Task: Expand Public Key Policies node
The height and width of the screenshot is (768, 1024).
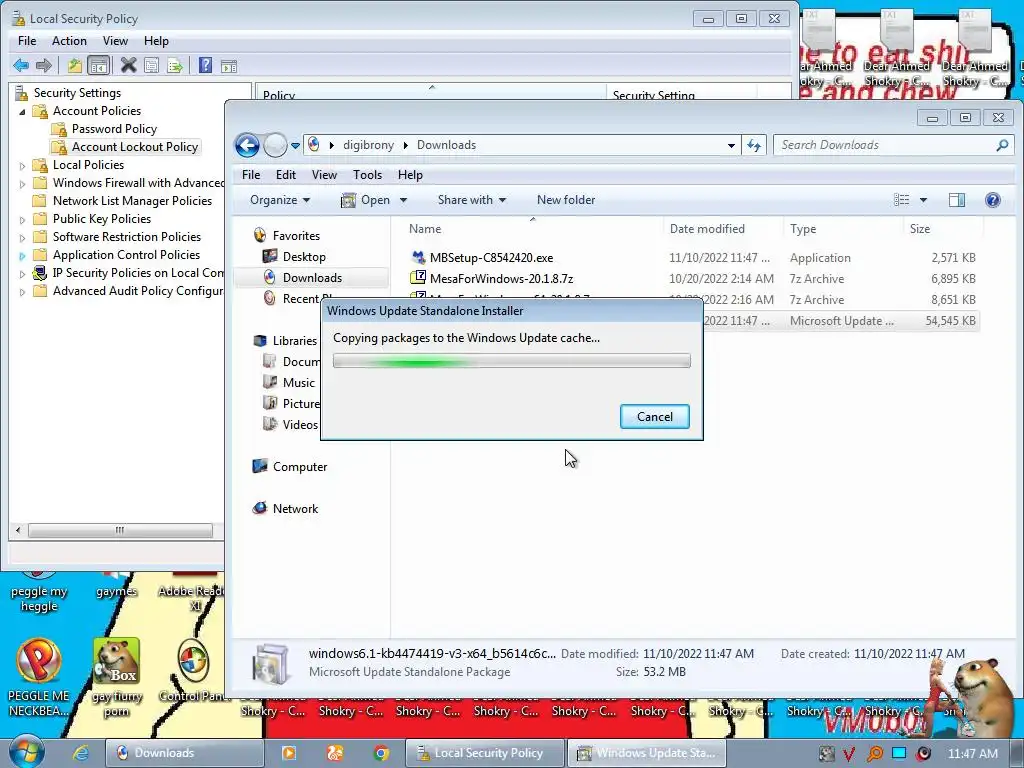Action: [23, 220]
